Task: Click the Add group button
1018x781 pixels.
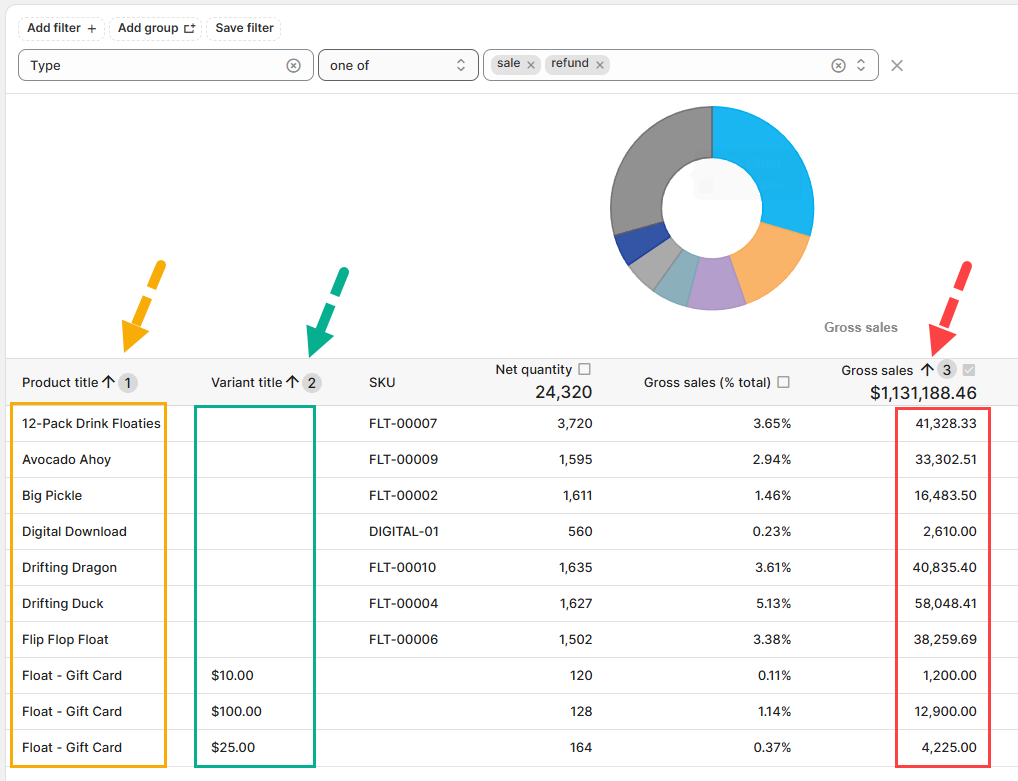Action: [x=156, y=28]
